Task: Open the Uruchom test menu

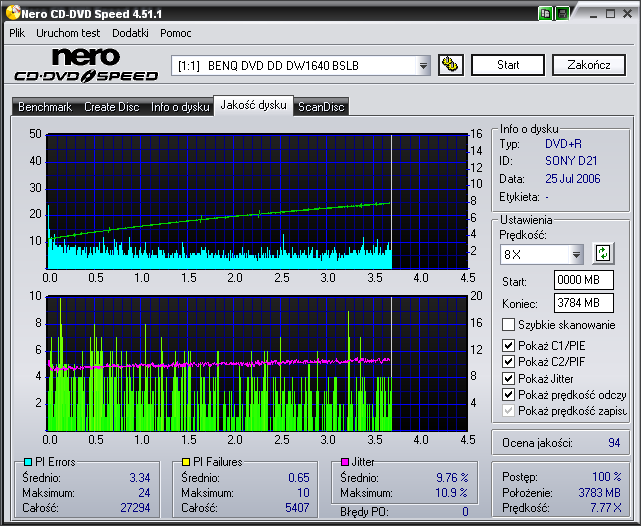Action: [68, 33]
